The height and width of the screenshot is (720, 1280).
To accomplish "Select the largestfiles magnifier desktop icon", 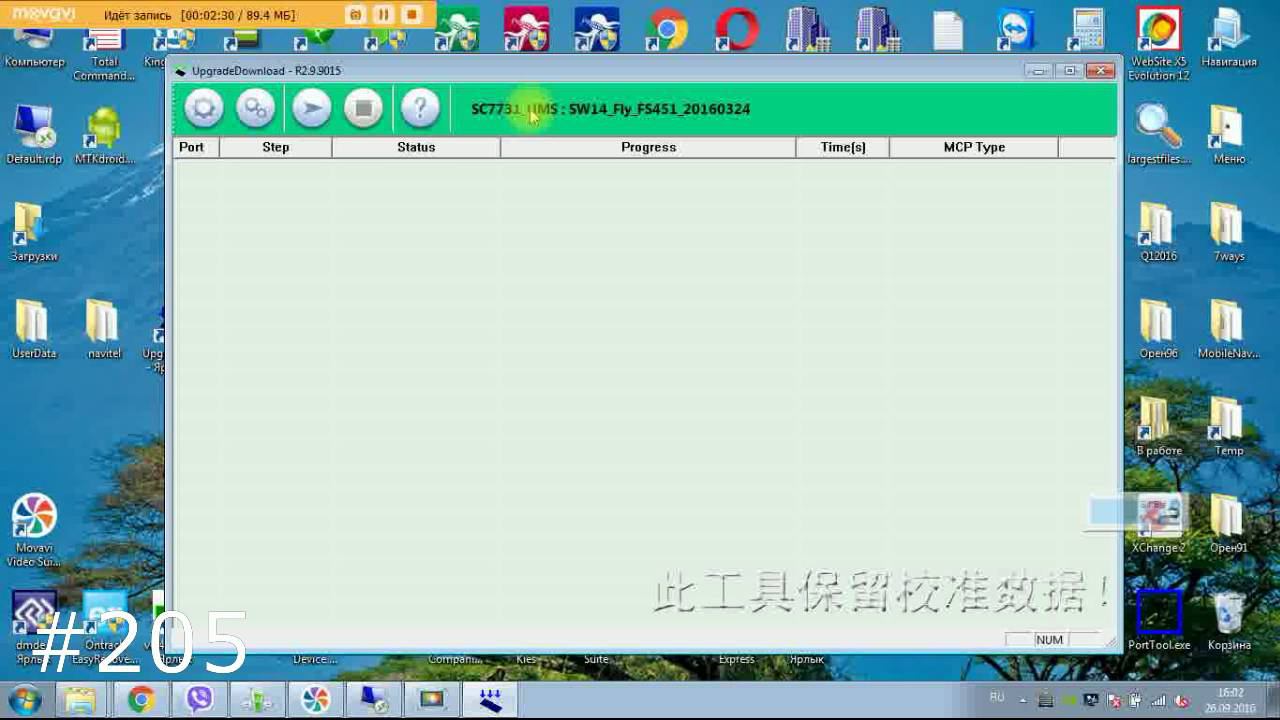I will [1159, 135].
